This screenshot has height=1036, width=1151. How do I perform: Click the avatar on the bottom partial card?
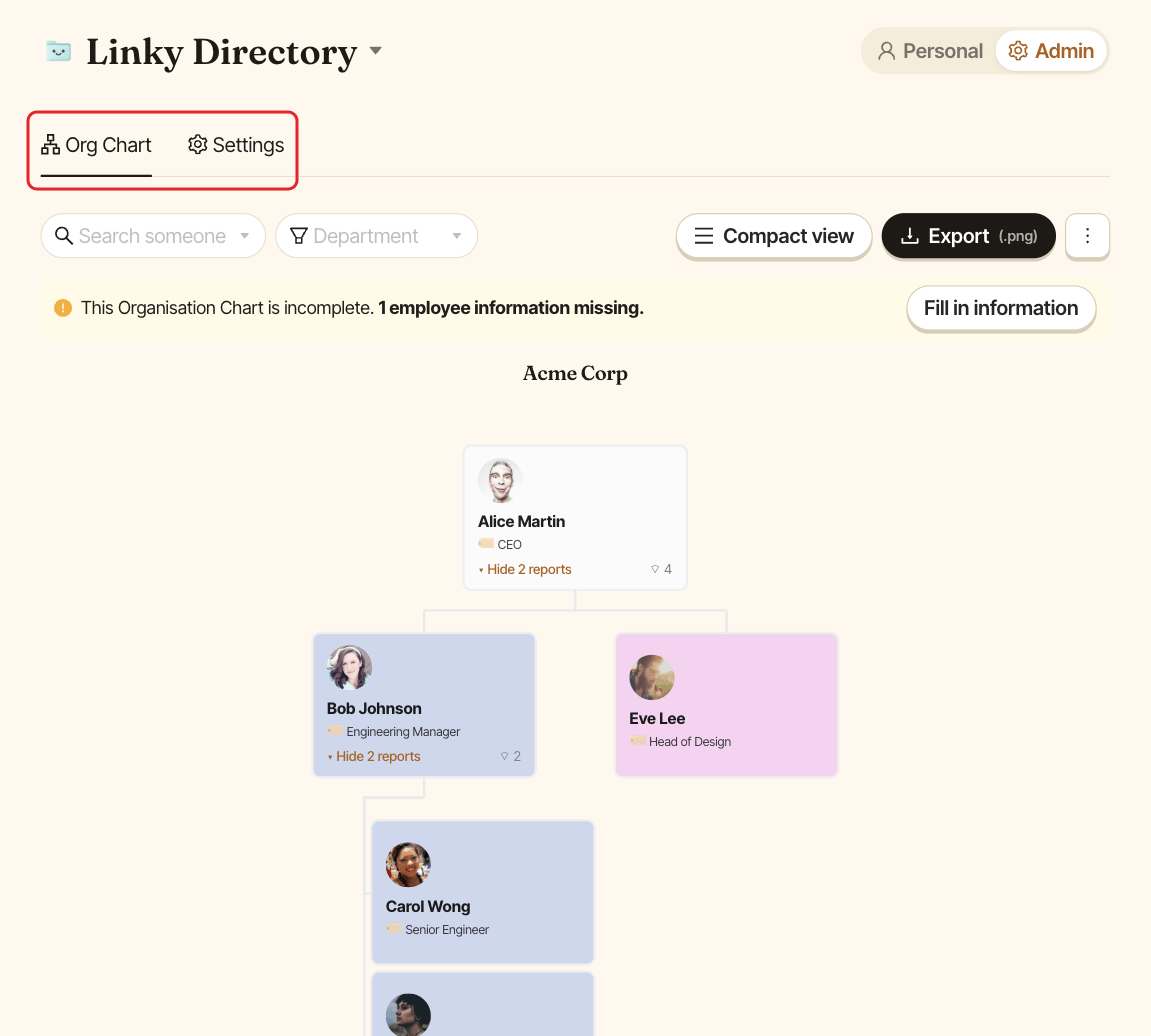click(x=408, y=1015)
